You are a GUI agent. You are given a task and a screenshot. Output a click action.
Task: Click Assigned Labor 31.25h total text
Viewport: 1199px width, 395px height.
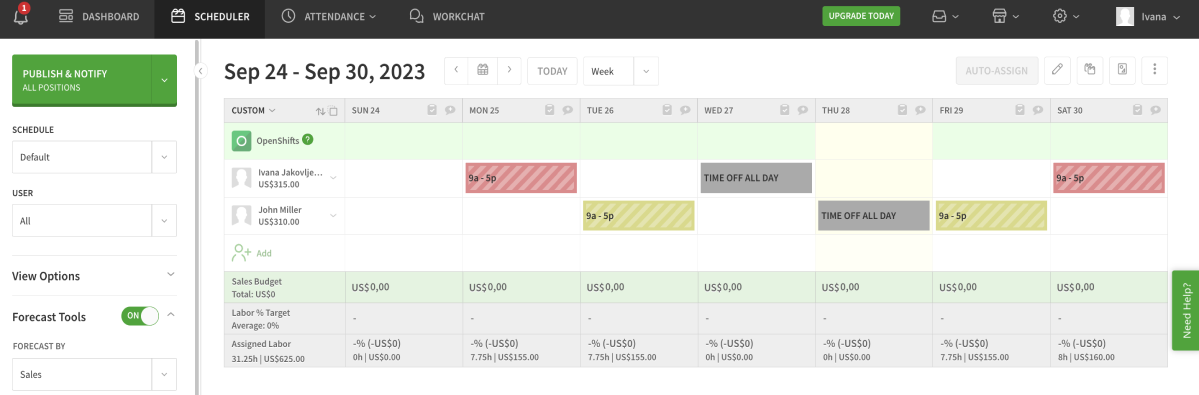click(x=268, y=358)
